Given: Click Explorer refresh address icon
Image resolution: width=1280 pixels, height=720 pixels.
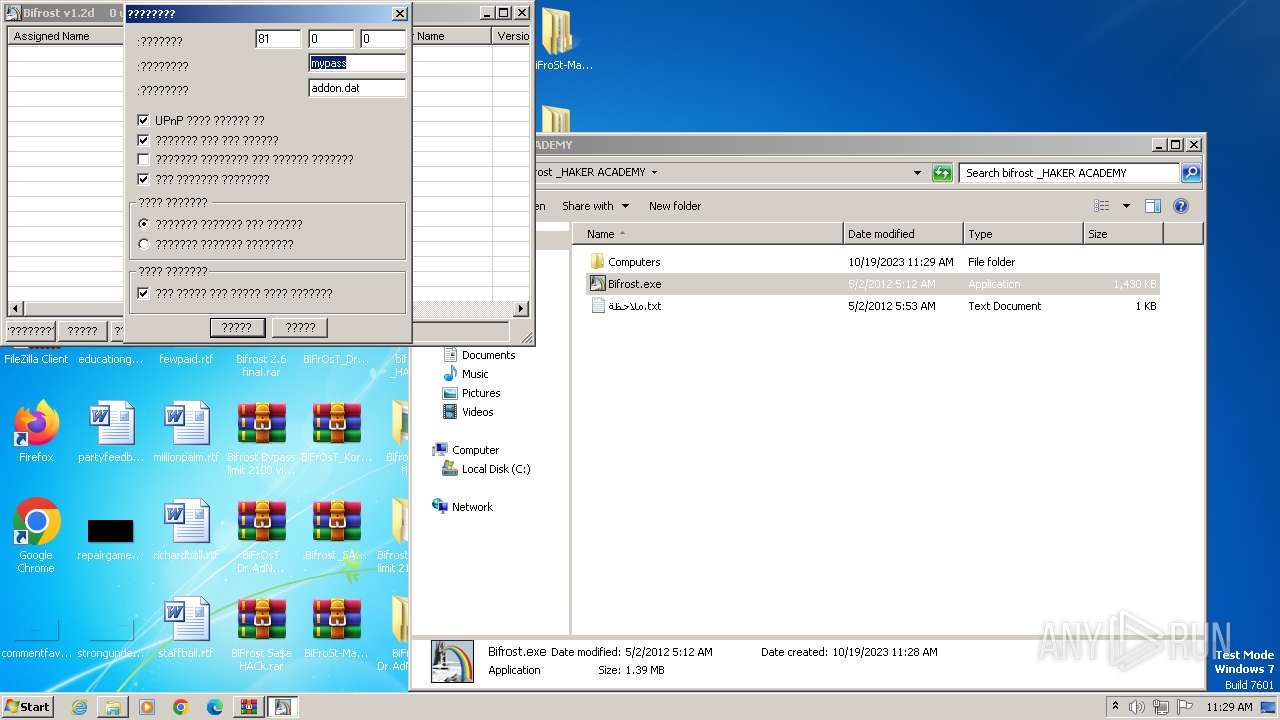Looking at the screenshot, I should [x=942, y=173].
